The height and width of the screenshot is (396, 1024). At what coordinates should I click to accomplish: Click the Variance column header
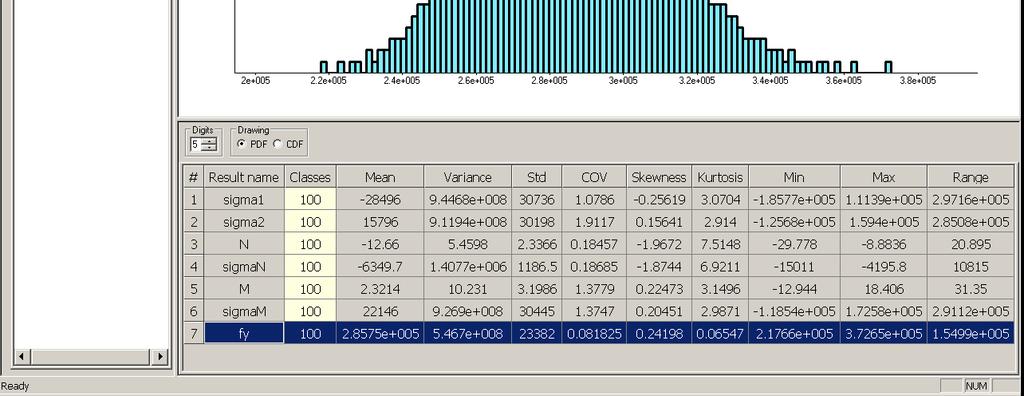click(467, 177)
